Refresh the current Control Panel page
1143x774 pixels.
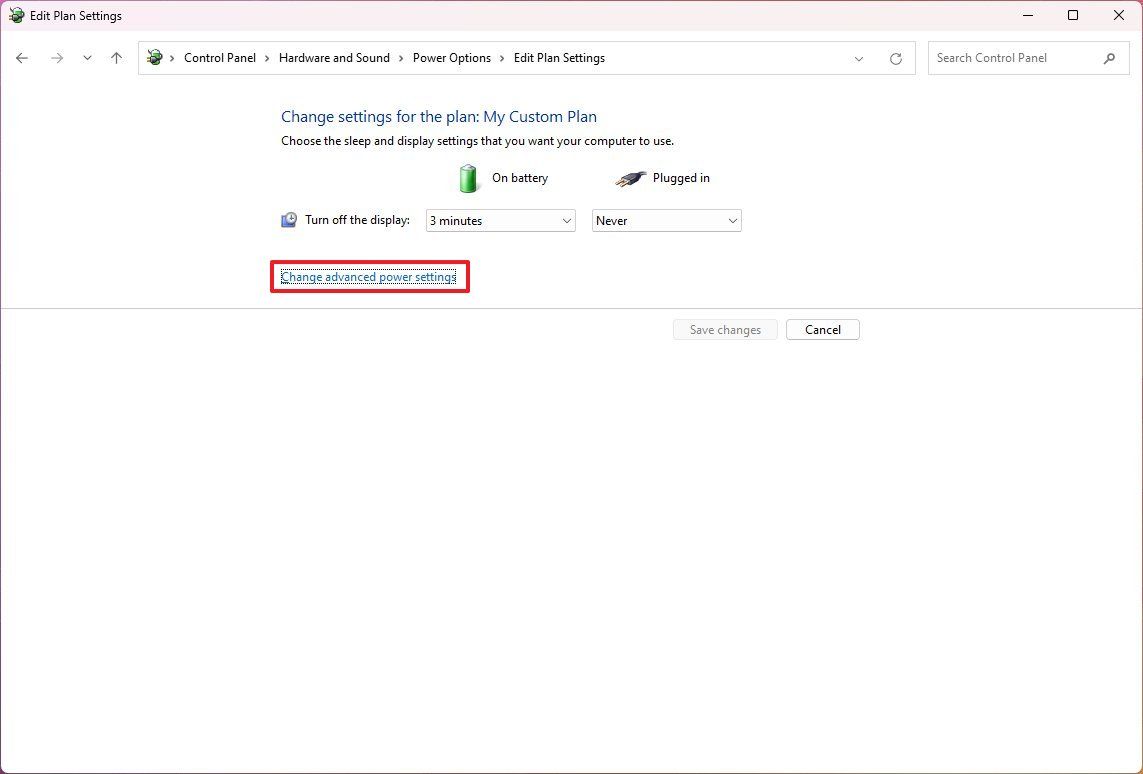[x=895, y=58]
